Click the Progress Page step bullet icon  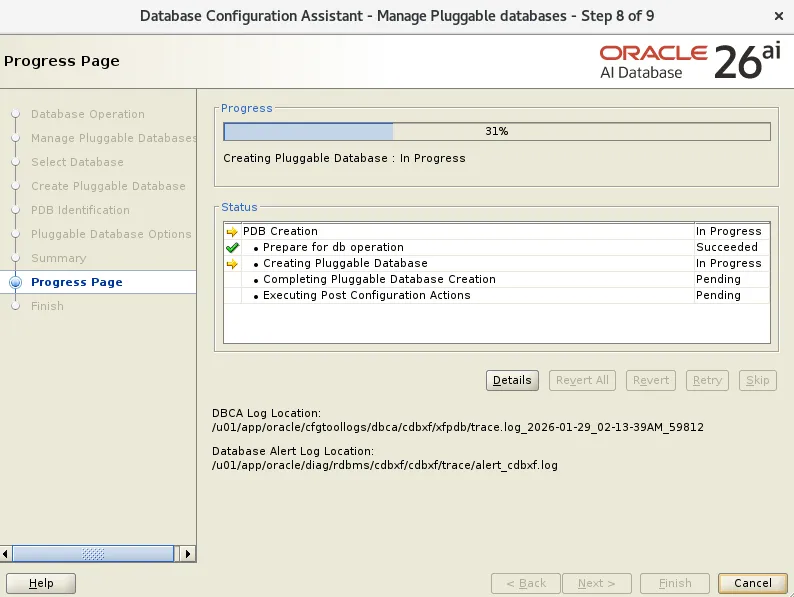tap(16, 282)
